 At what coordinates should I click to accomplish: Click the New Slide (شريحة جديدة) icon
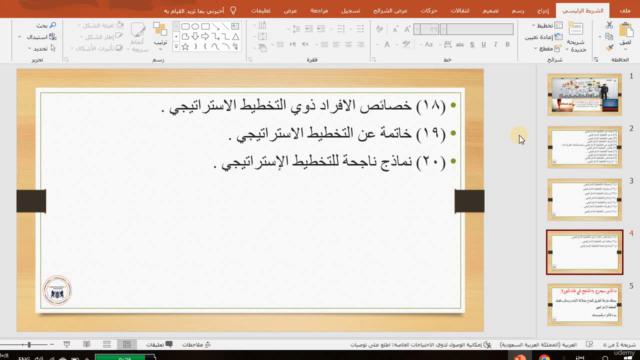click(x=576, y=29)
